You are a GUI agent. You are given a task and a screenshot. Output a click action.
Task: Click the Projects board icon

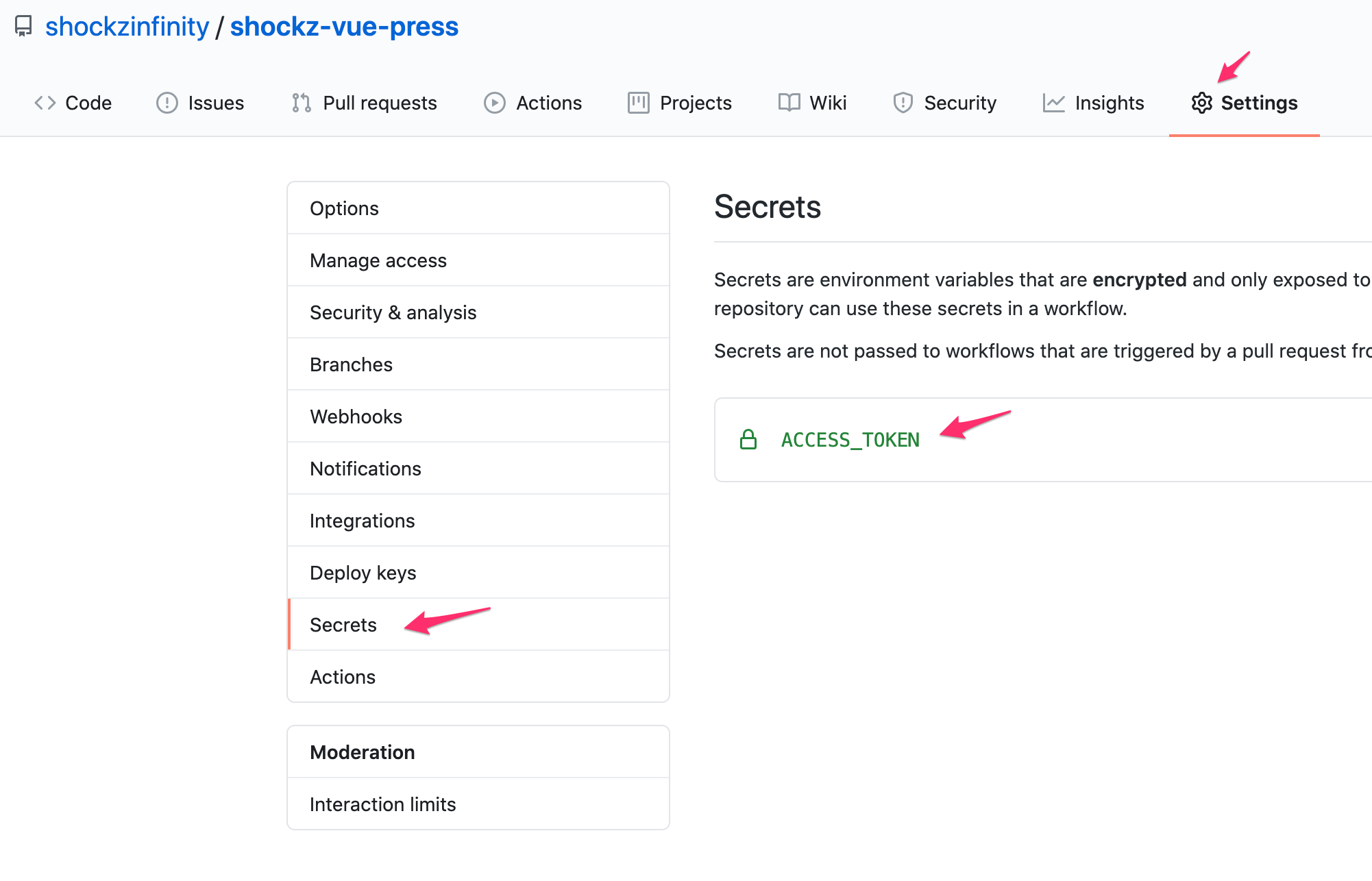638,103
